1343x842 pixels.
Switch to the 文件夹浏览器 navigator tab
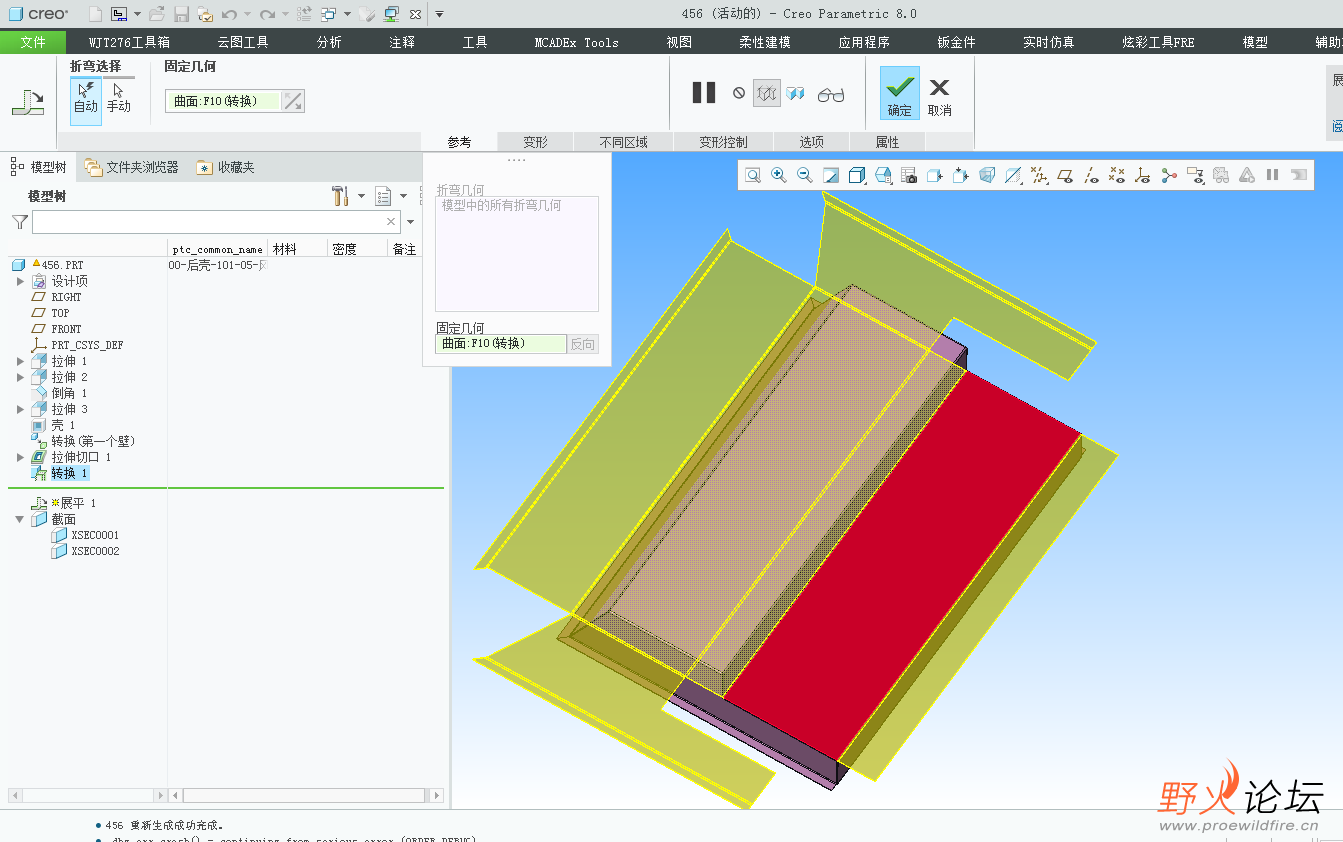[x=131, y=167]
